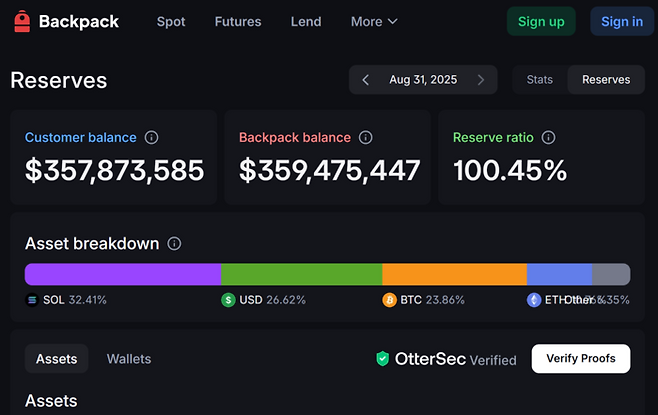Click the orange BTC bar segment
Image resolution: width=658 pixels, height=415 pixels.
click(454, 274)
